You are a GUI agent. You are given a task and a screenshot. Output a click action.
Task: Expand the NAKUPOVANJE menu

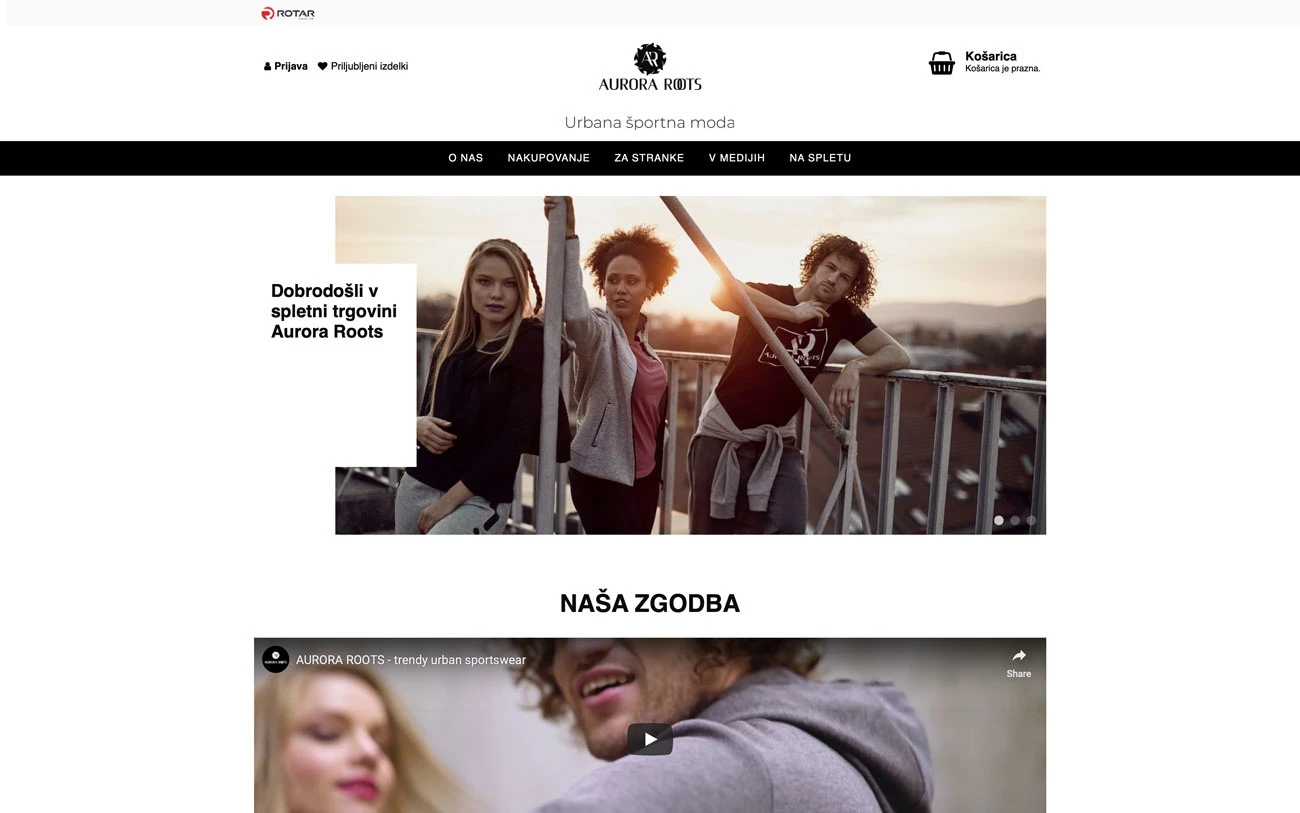click(x=549, y=158)
